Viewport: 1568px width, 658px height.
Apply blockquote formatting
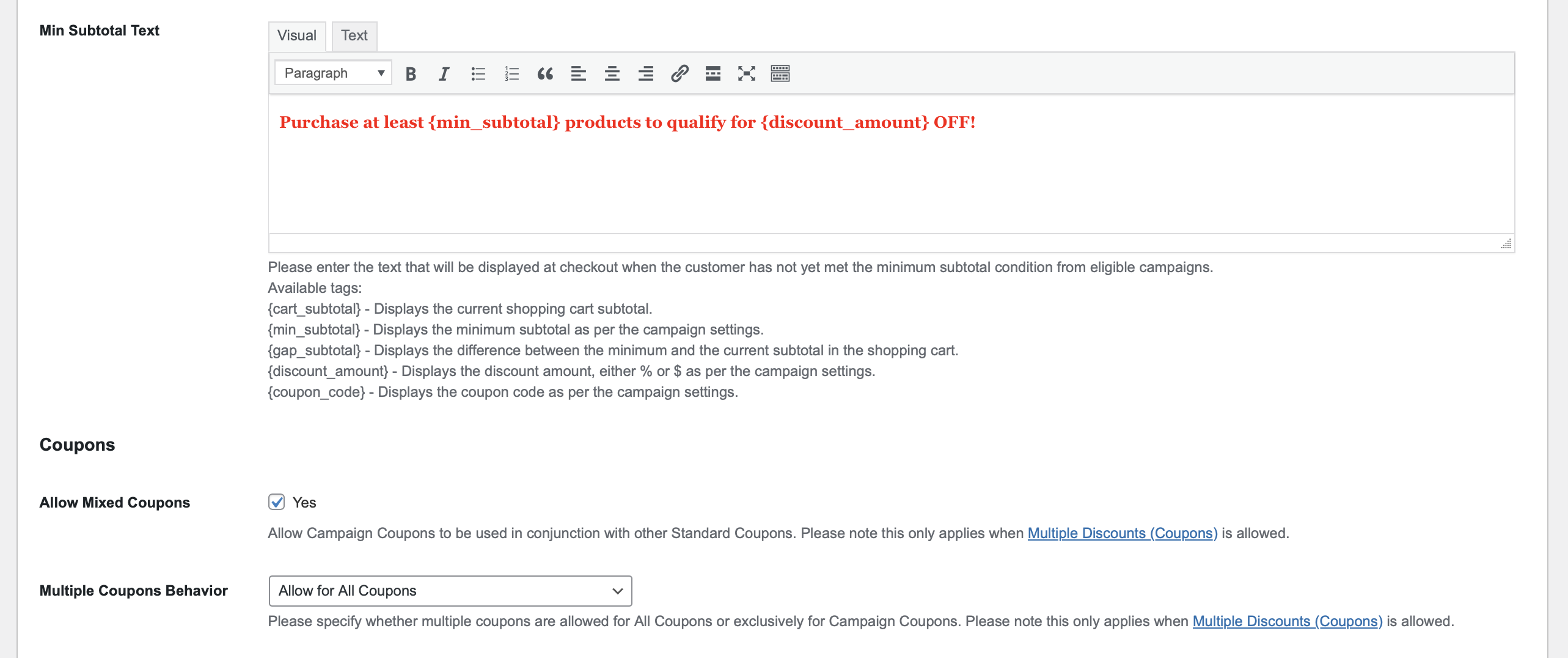coord(545,74)
